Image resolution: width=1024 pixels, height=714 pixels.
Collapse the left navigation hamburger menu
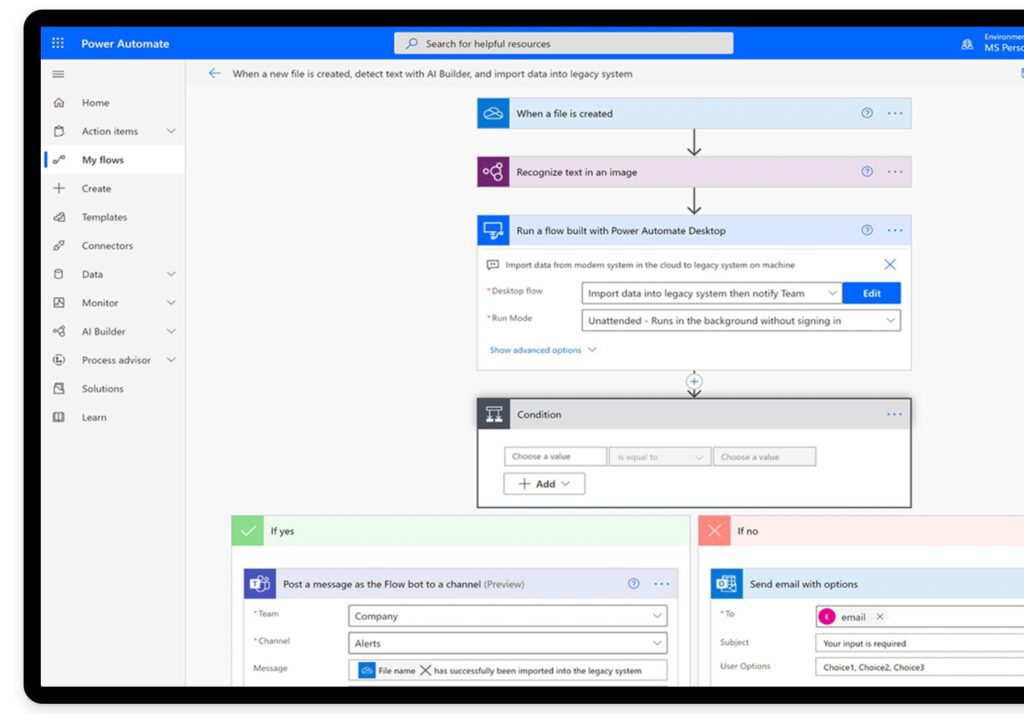58,74
